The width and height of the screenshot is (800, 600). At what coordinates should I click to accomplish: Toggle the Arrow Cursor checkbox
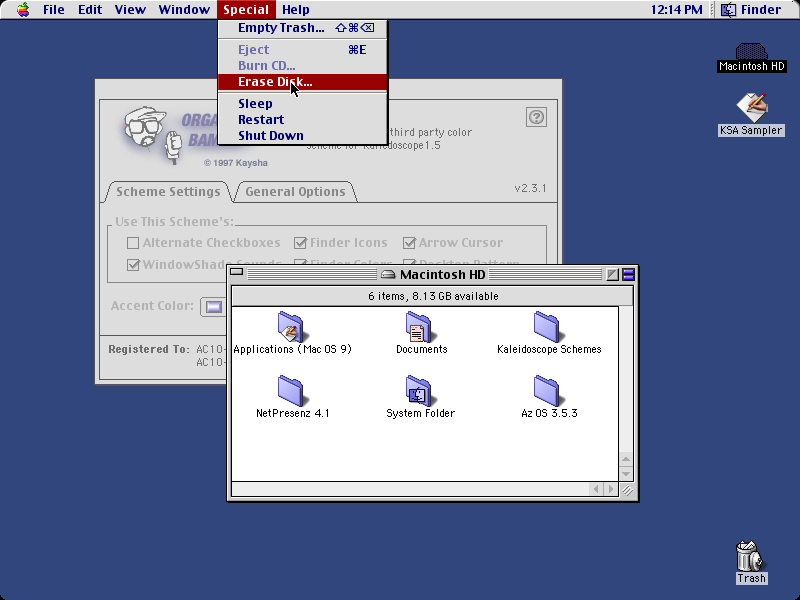tap(409, 243)
